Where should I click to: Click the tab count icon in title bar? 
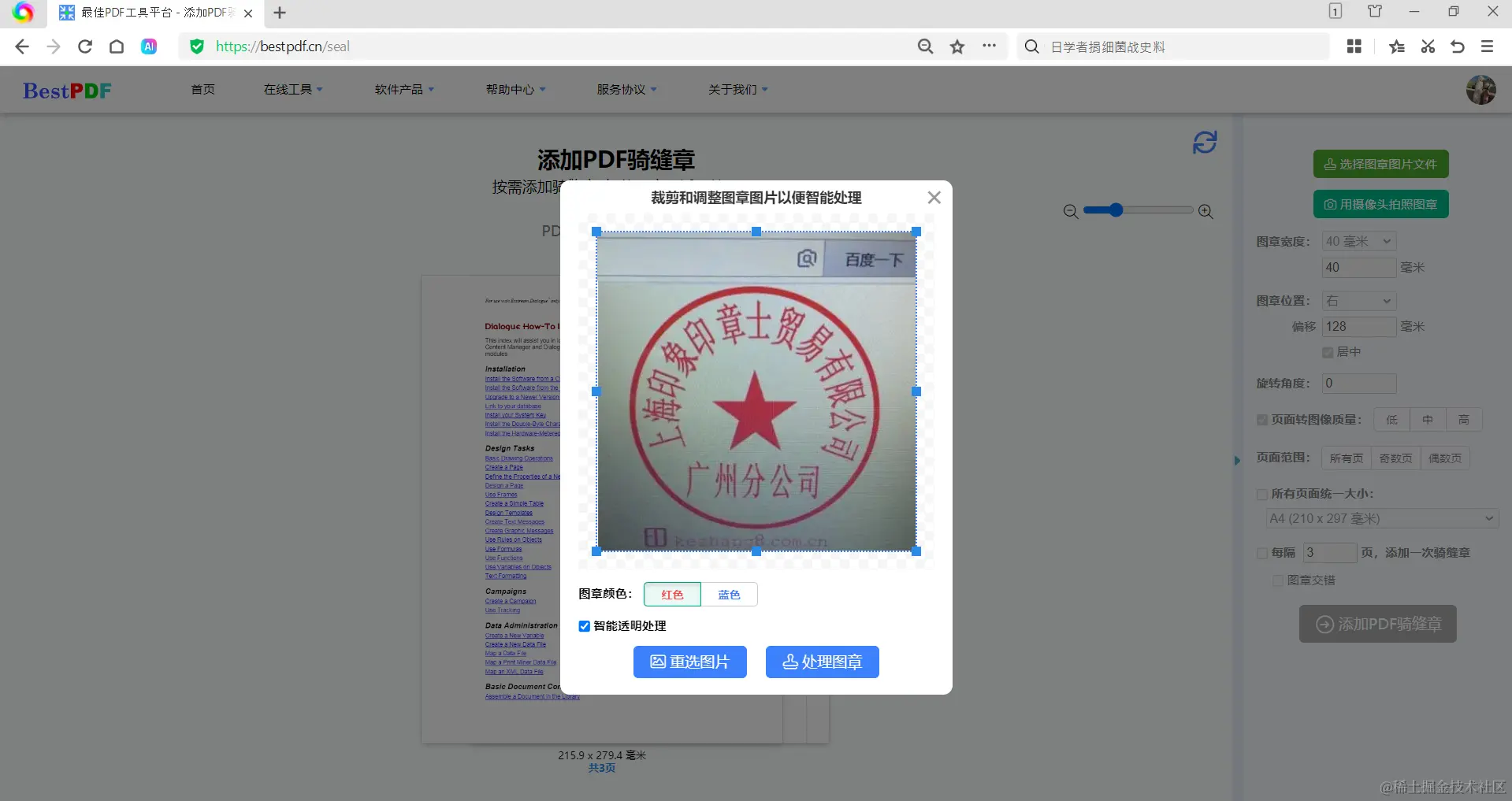click(1336, 11)
